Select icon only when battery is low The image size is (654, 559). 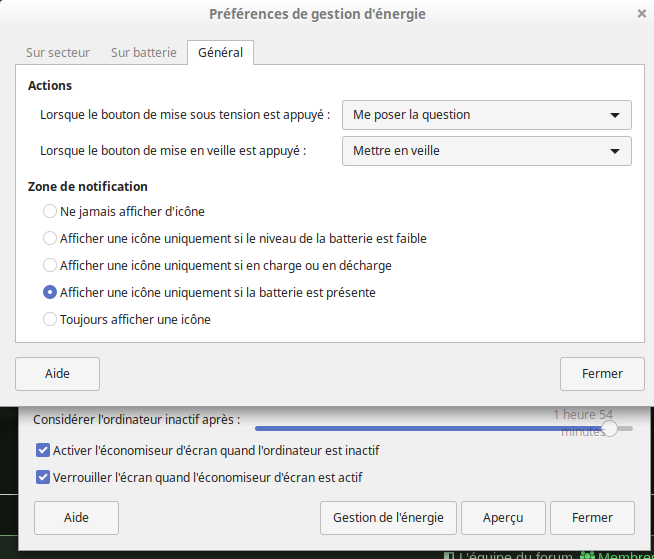point(50,239)
